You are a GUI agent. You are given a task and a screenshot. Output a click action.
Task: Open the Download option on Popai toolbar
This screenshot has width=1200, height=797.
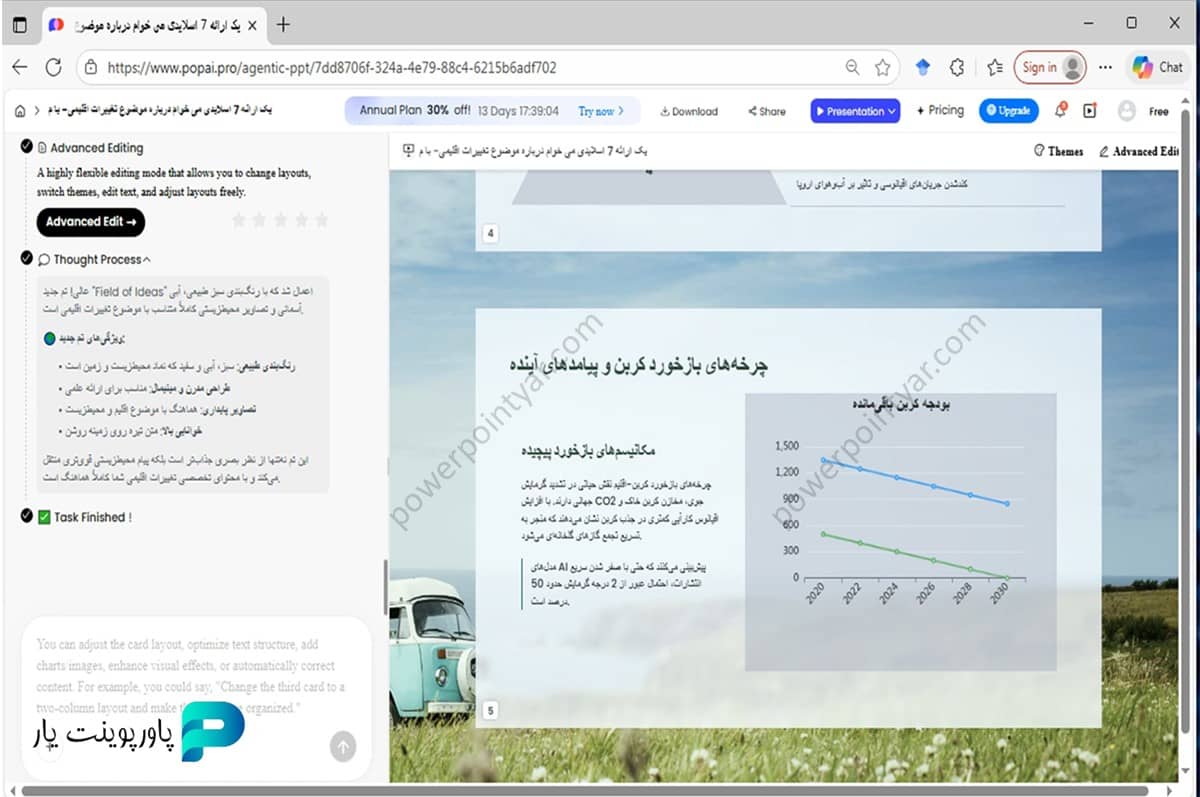[x=688, y=111]
